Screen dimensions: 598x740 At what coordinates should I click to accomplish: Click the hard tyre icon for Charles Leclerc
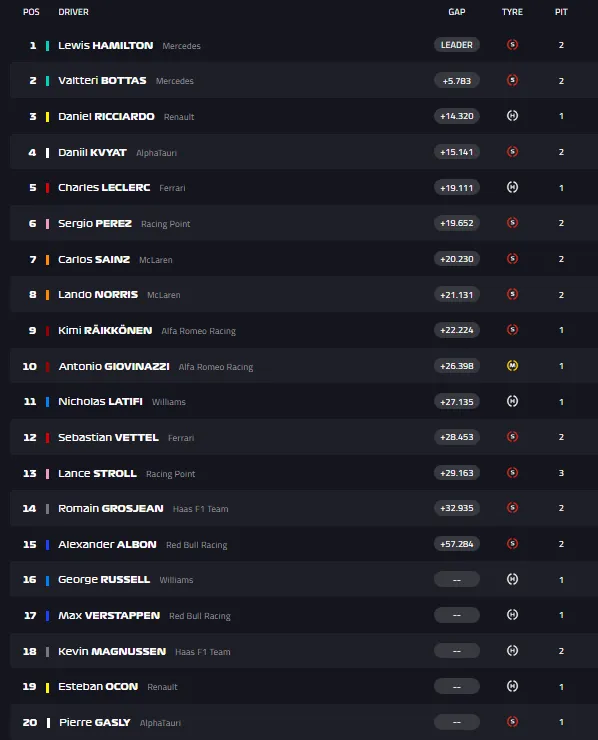point(512,187)
